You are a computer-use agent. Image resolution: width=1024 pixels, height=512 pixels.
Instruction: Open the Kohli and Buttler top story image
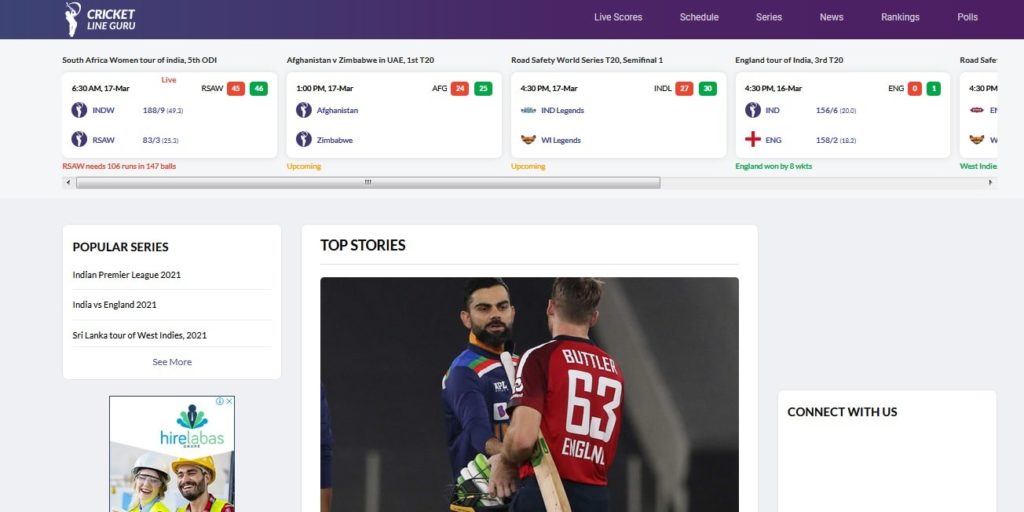coord(529,394)
